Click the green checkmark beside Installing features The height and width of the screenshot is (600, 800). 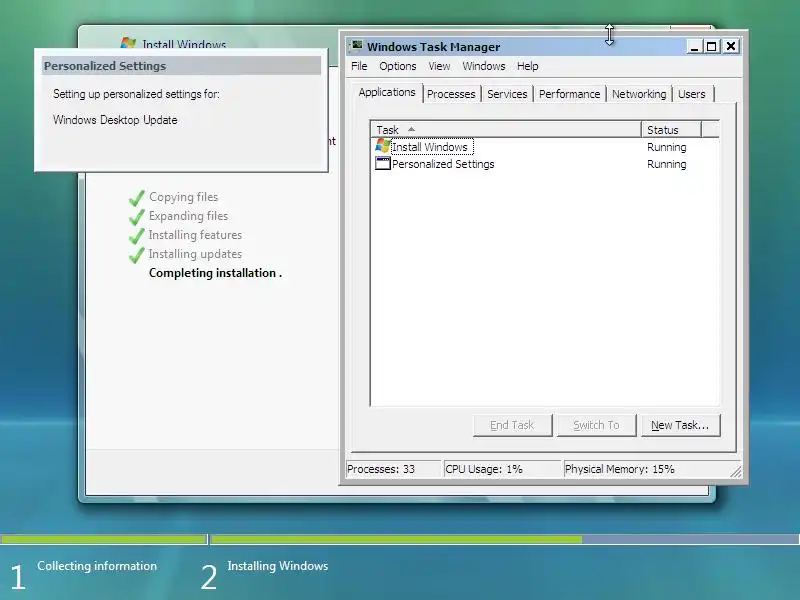(137, 235)
